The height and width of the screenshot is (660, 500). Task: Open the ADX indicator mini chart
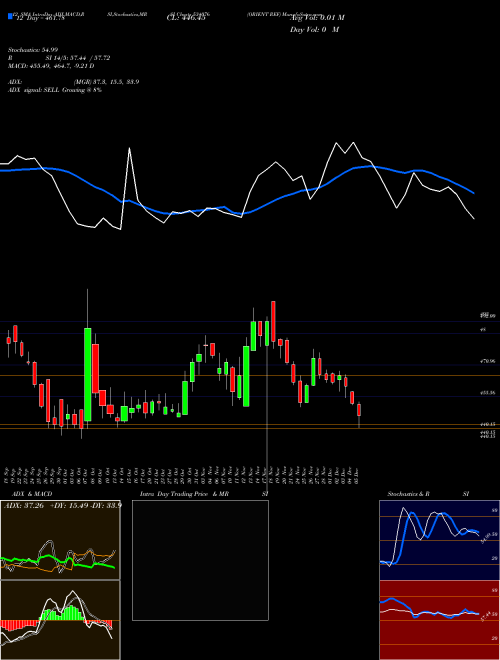click(x=60, y=540)
